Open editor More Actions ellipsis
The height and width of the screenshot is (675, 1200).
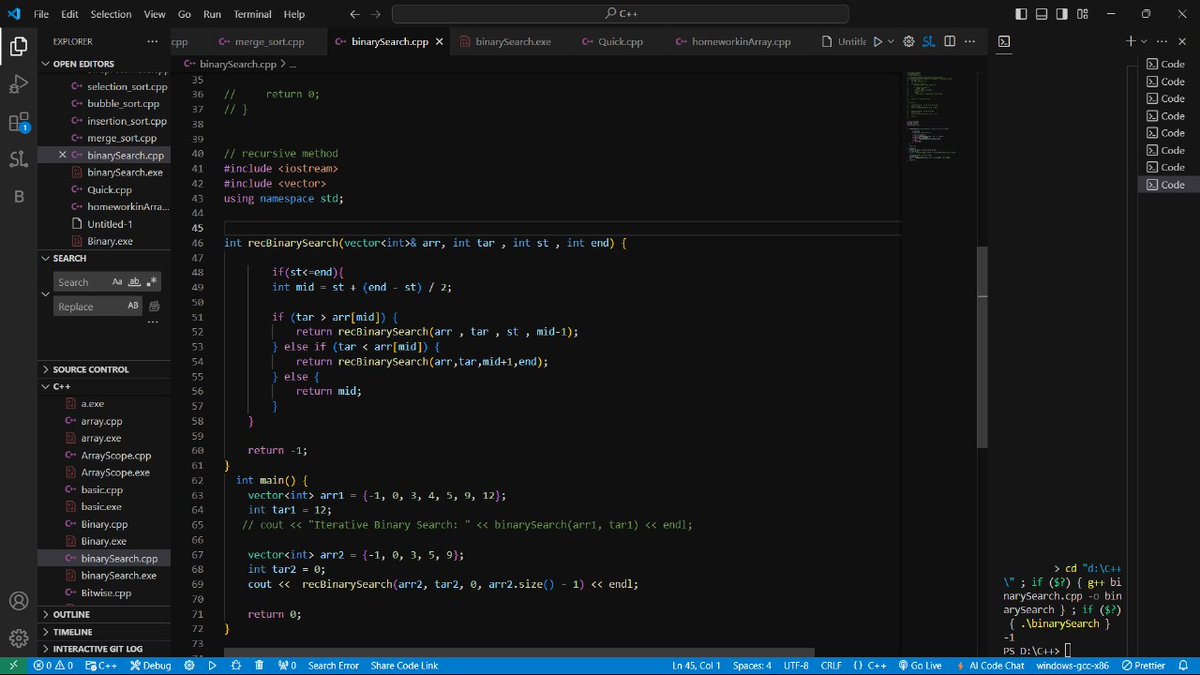[970, 42]
